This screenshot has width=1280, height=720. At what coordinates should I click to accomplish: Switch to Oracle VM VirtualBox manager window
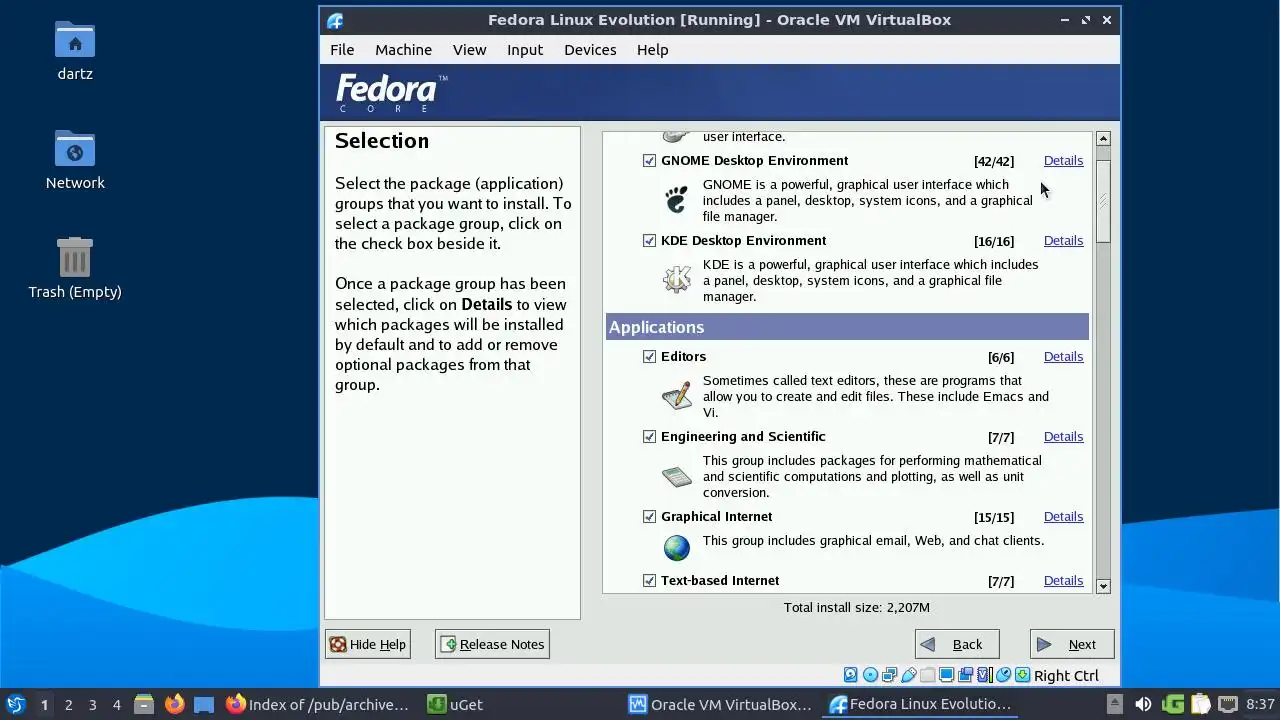(720, 704)
